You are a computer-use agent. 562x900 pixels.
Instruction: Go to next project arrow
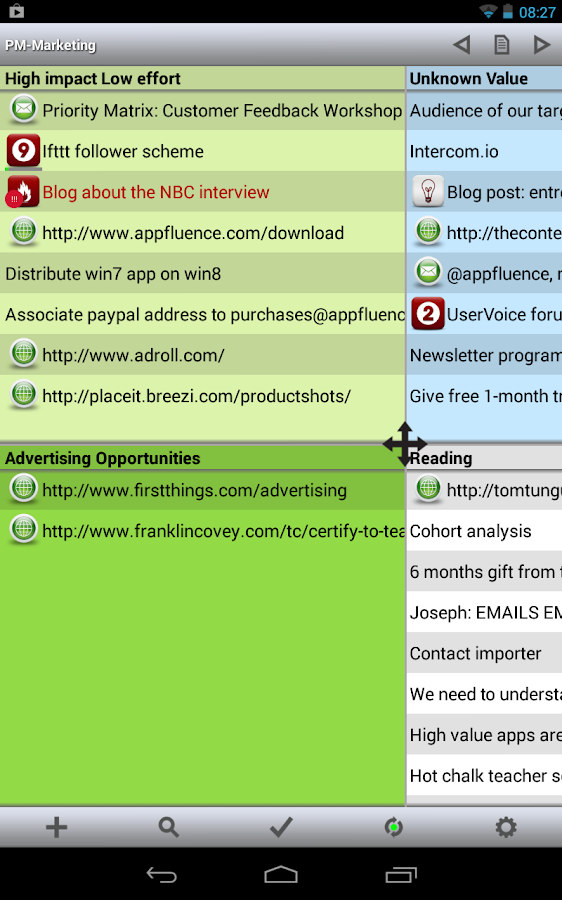541,45
